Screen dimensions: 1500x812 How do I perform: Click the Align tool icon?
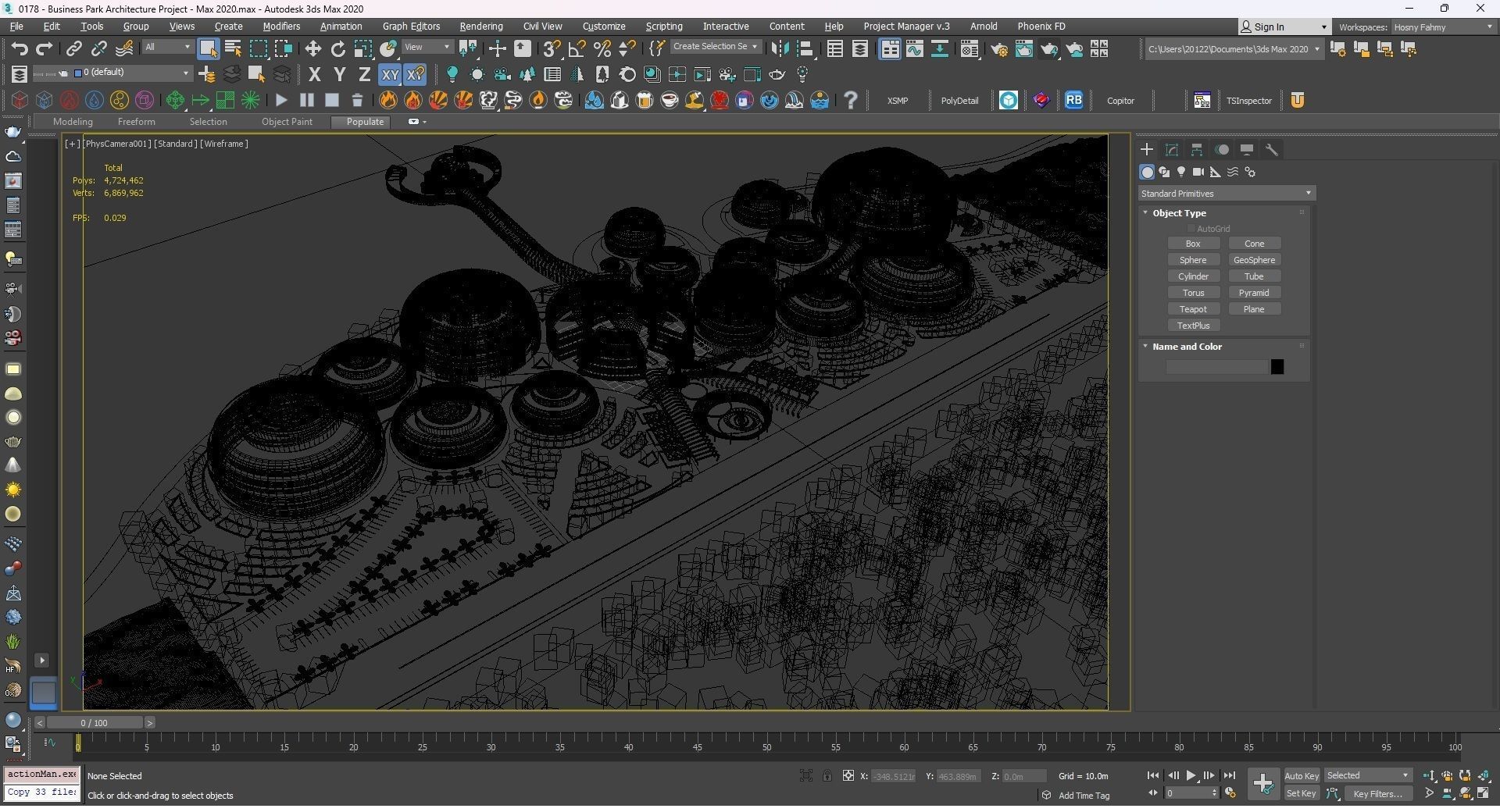(805, 49)
